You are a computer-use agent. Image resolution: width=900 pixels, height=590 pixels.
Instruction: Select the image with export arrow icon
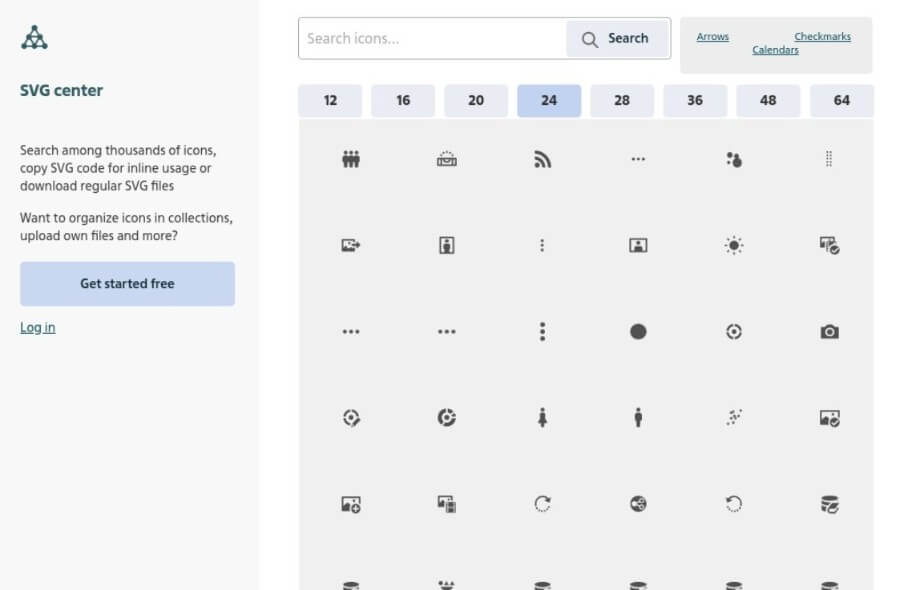point(351,246)
